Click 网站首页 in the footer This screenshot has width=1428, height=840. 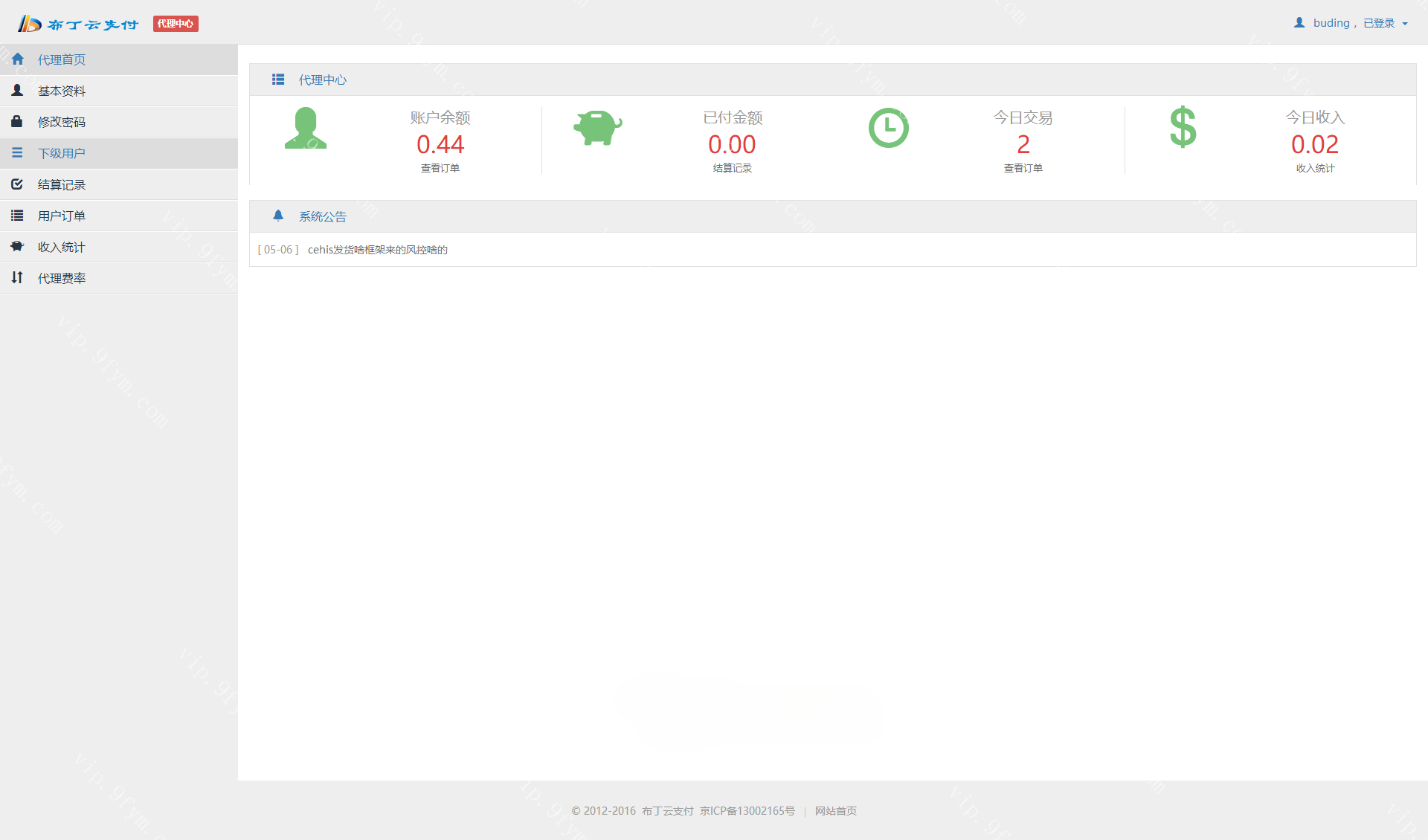[835, 811]
